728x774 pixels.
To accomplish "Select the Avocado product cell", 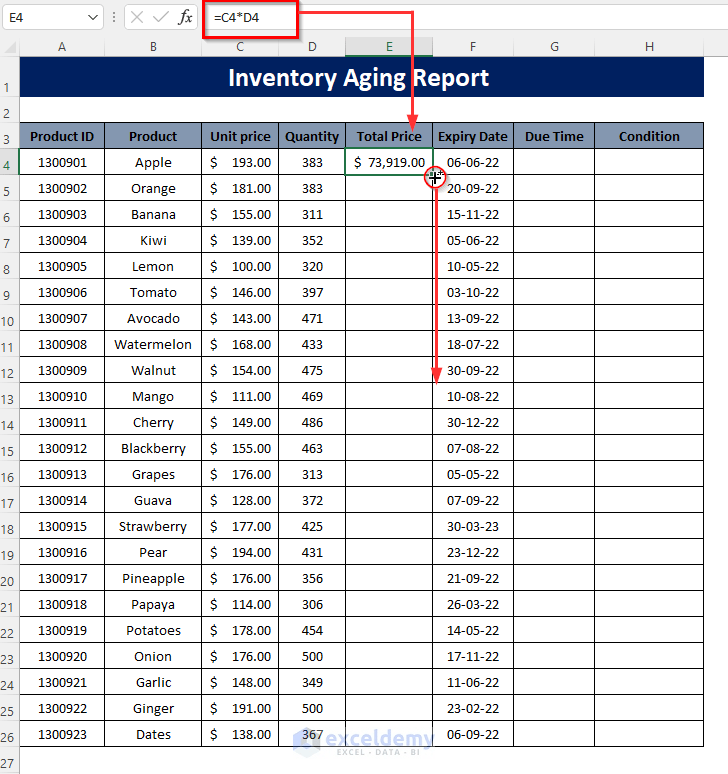I will tap(153, 318).
